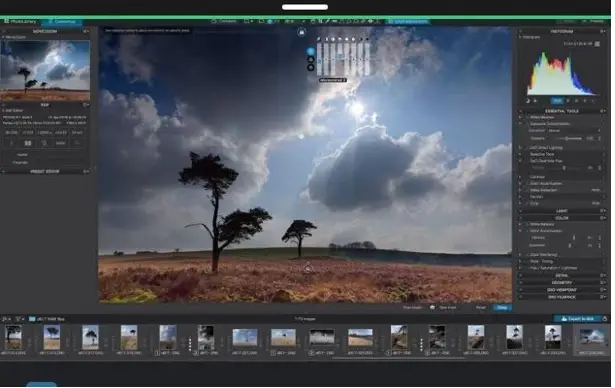
Task: Toggle the highlight clipping sun icon
Action: point(535,101)
